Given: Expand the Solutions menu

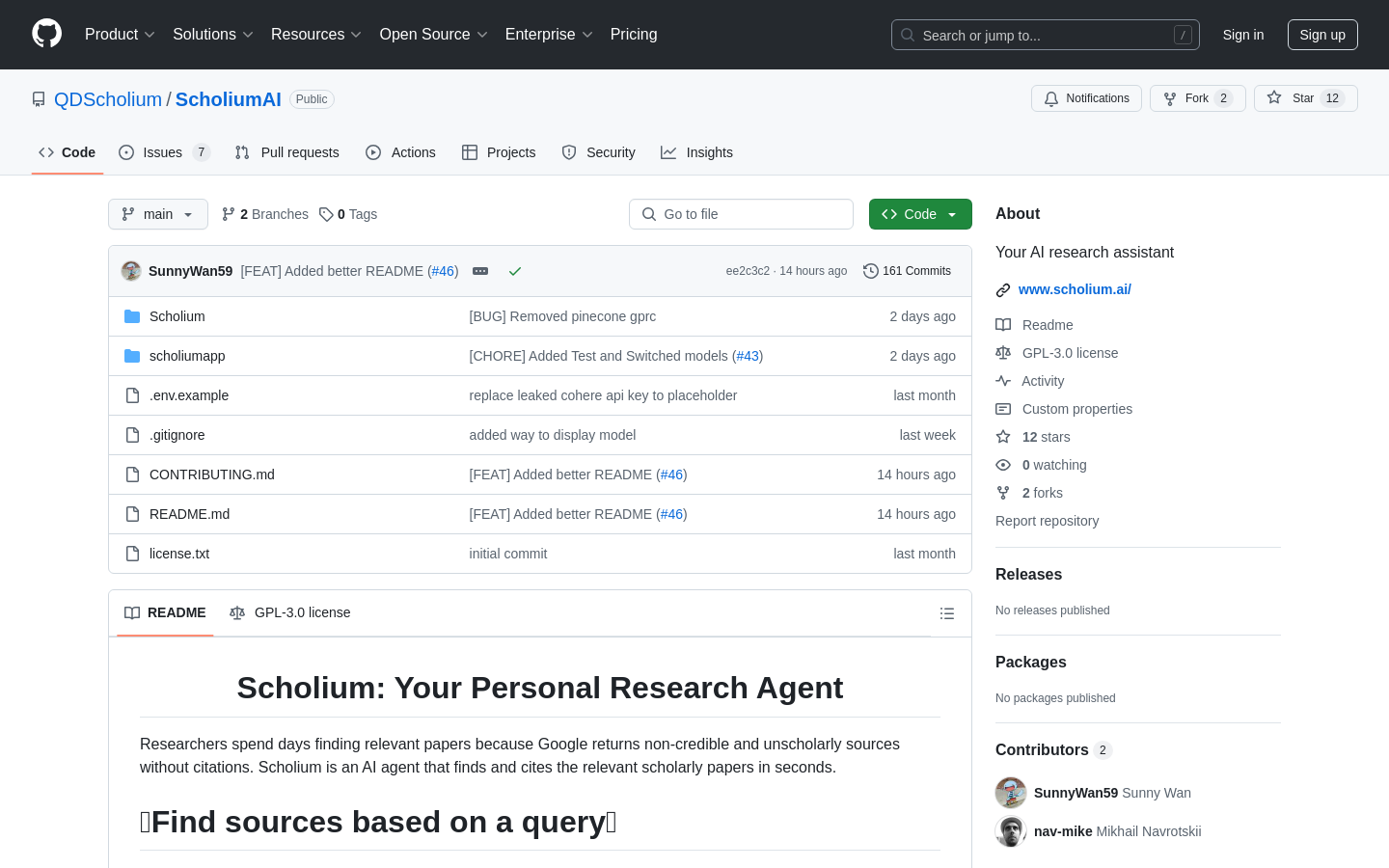Looking at the screenshot, I should coord(213,35).
